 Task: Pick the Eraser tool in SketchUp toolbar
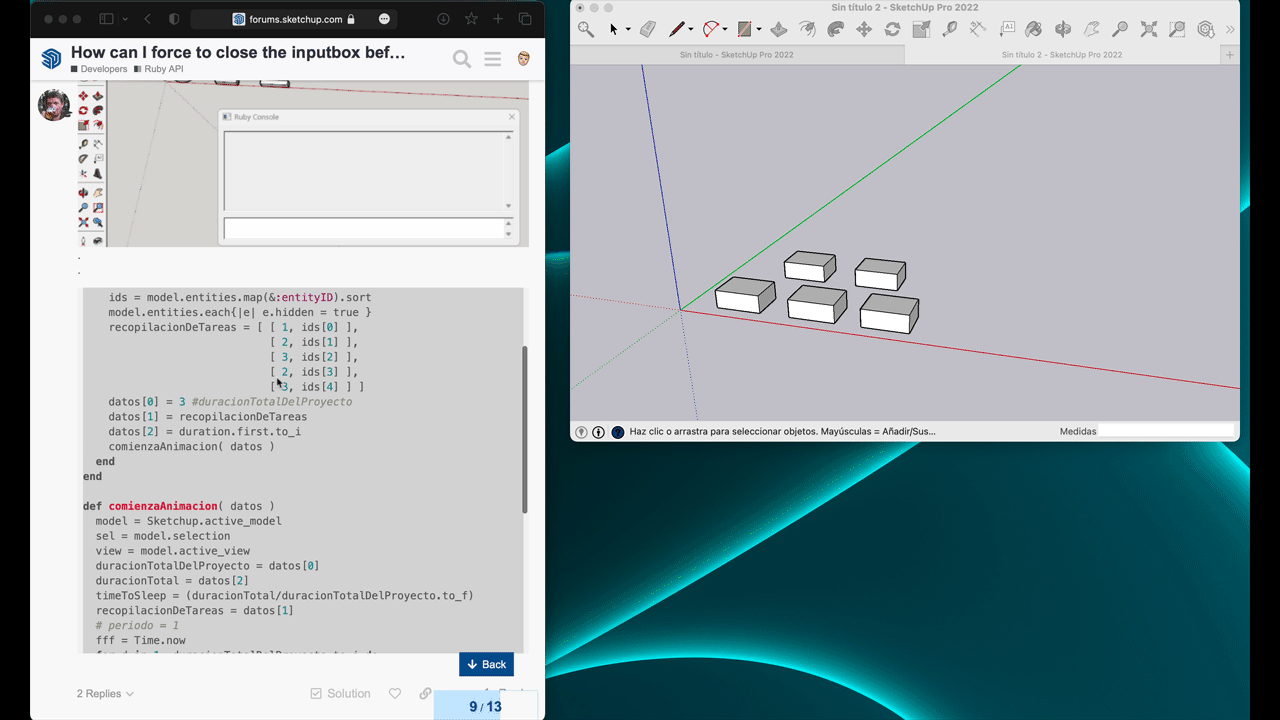[x=647, y=30]
